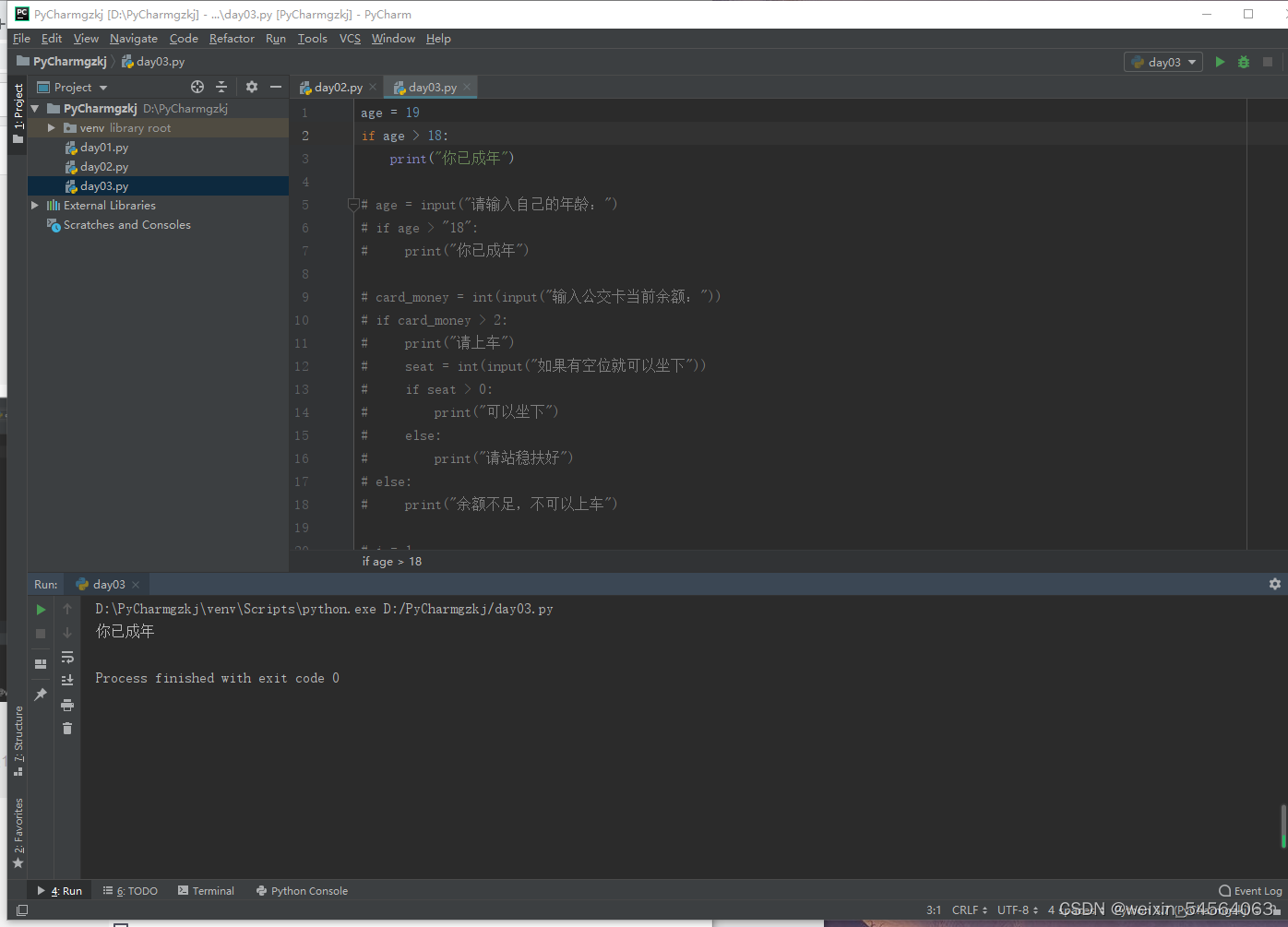Restore layout in the Run panel
Viewport: 1288px width, 927px height.
coord(41,664)
